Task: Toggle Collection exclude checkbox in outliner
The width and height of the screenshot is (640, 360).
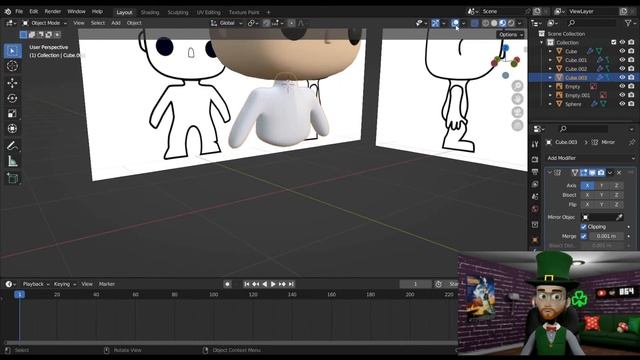Action: 614,42
